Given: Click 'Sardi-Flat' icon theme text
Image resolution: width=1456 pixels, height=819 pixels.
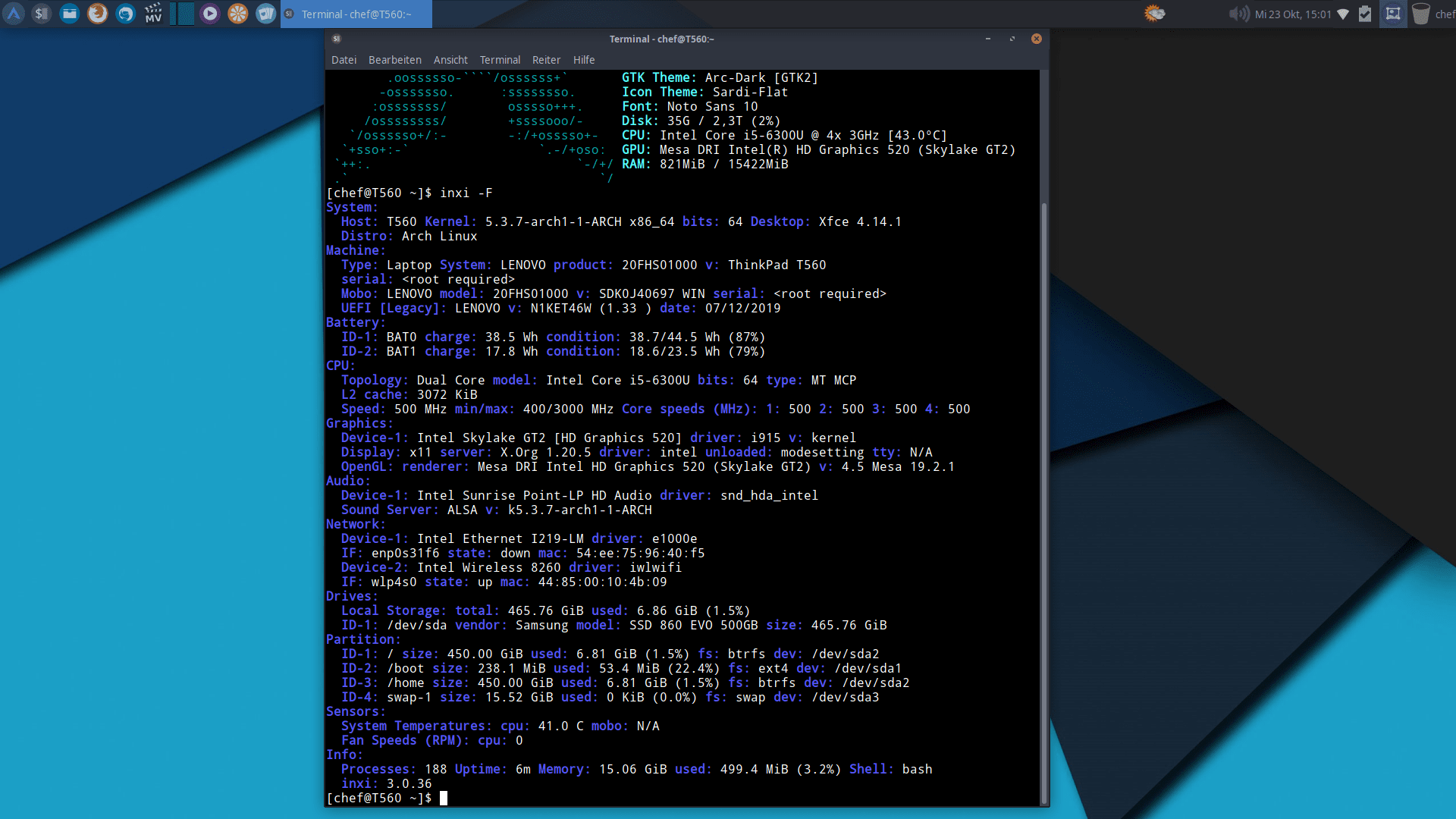Looking at the screenshot, I should click(x=751, y=92).
